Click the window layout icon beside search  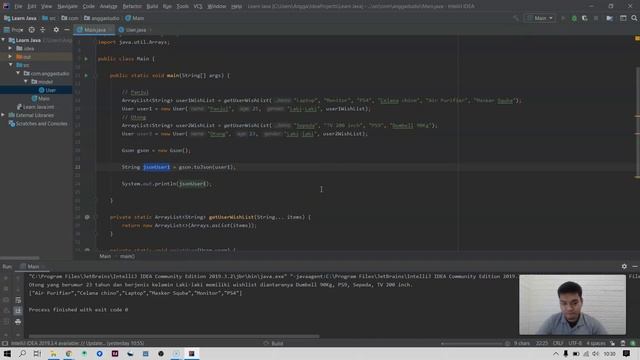tap(623, 18)
